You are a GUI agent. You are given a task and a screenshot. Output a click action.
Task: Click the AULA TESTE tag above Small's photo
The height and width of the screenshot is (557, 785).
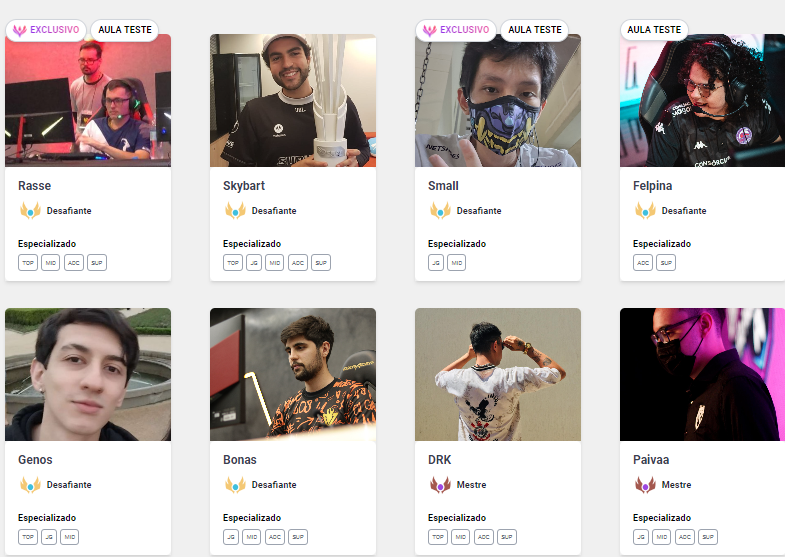(x=535, y=30)
